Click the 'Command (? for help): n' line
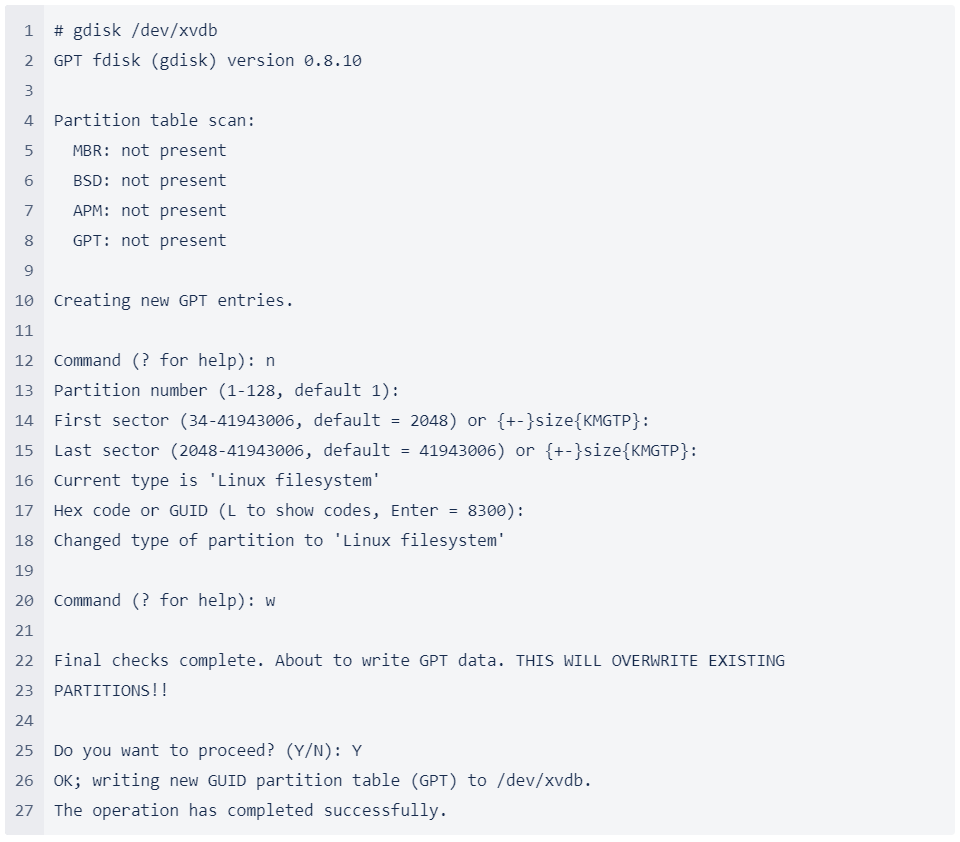This screenshot has height=842, width=960. [x=164, y=360]
